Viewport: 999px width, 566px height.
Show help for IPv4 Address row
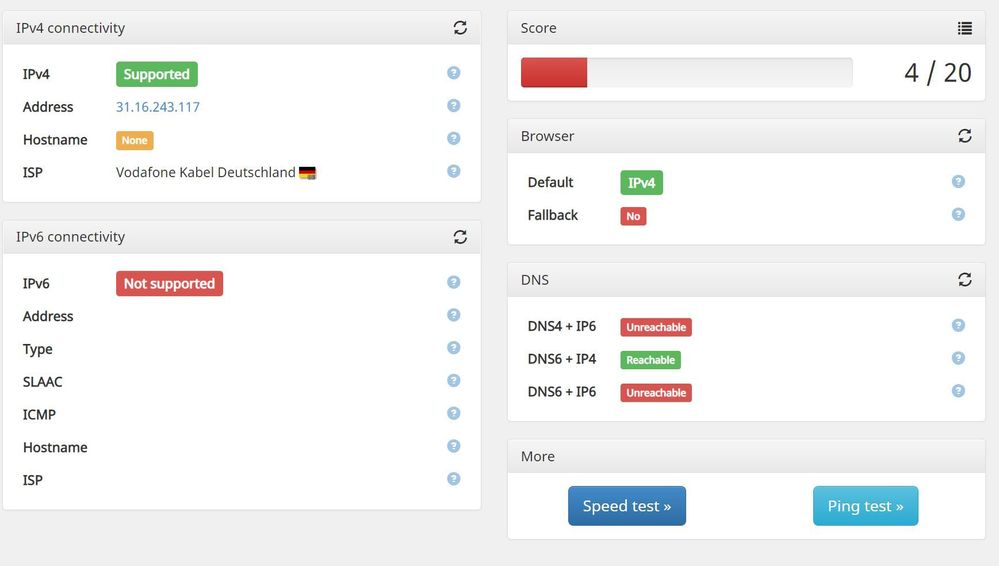454,105
